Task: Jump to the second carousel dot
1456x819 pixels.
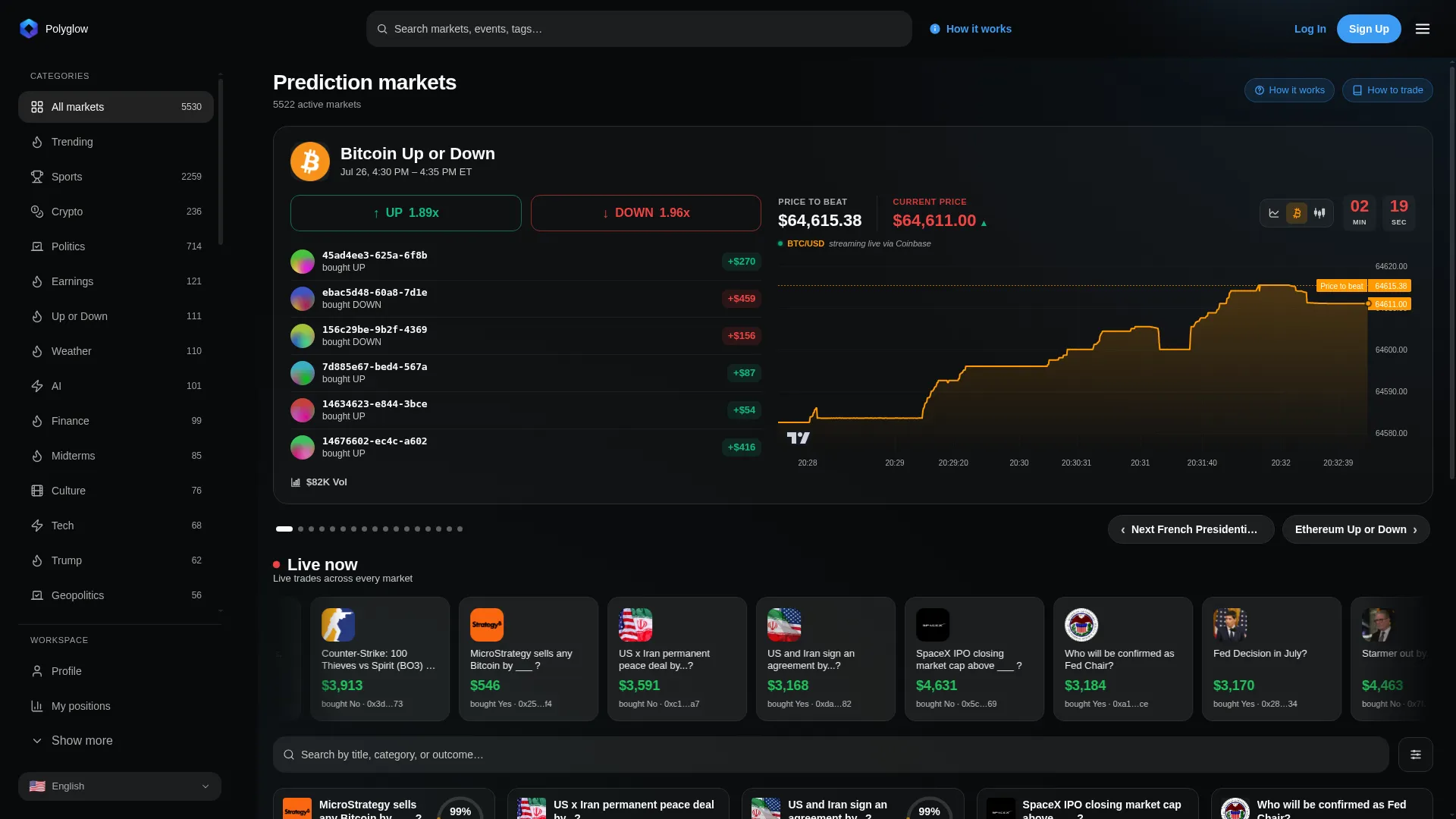Action: pyautogui.click(x=301, y=529)
